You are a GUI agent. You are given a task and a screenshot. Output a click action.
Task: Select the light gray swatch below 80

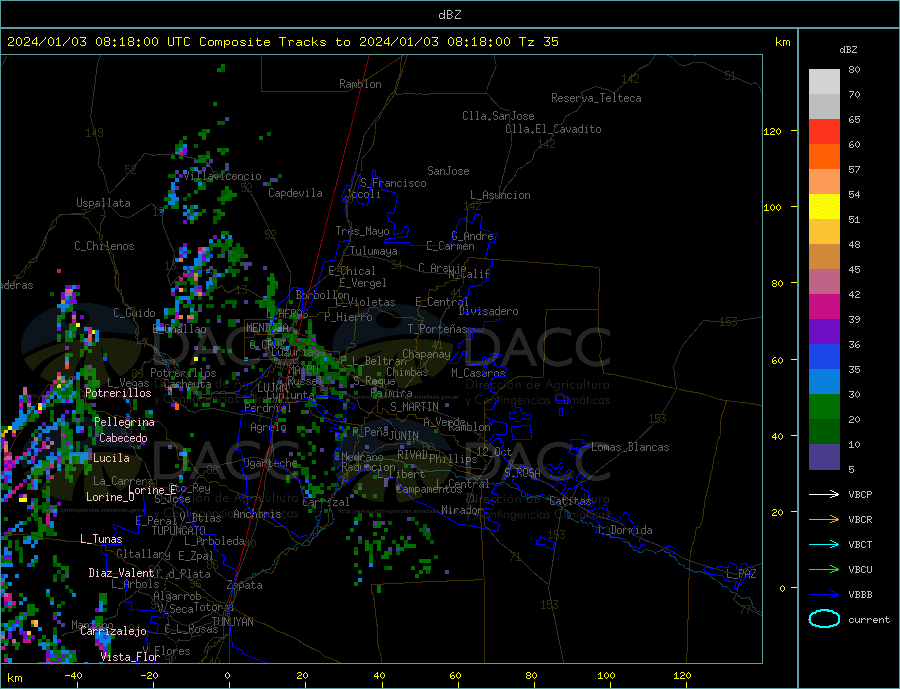(x=824, y=82)
